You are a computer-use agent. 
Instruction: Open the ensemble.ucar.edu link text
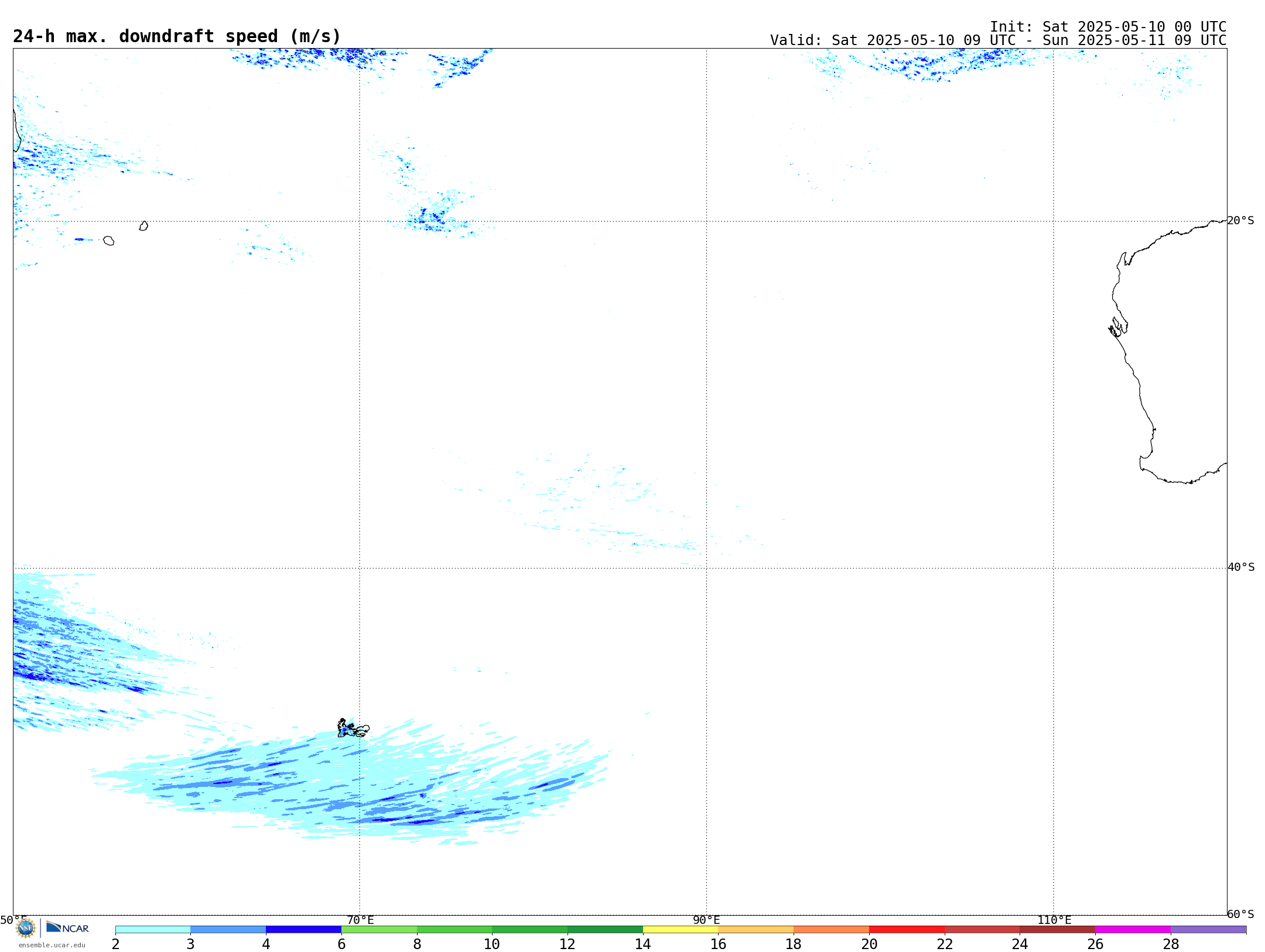click(52, 945)
